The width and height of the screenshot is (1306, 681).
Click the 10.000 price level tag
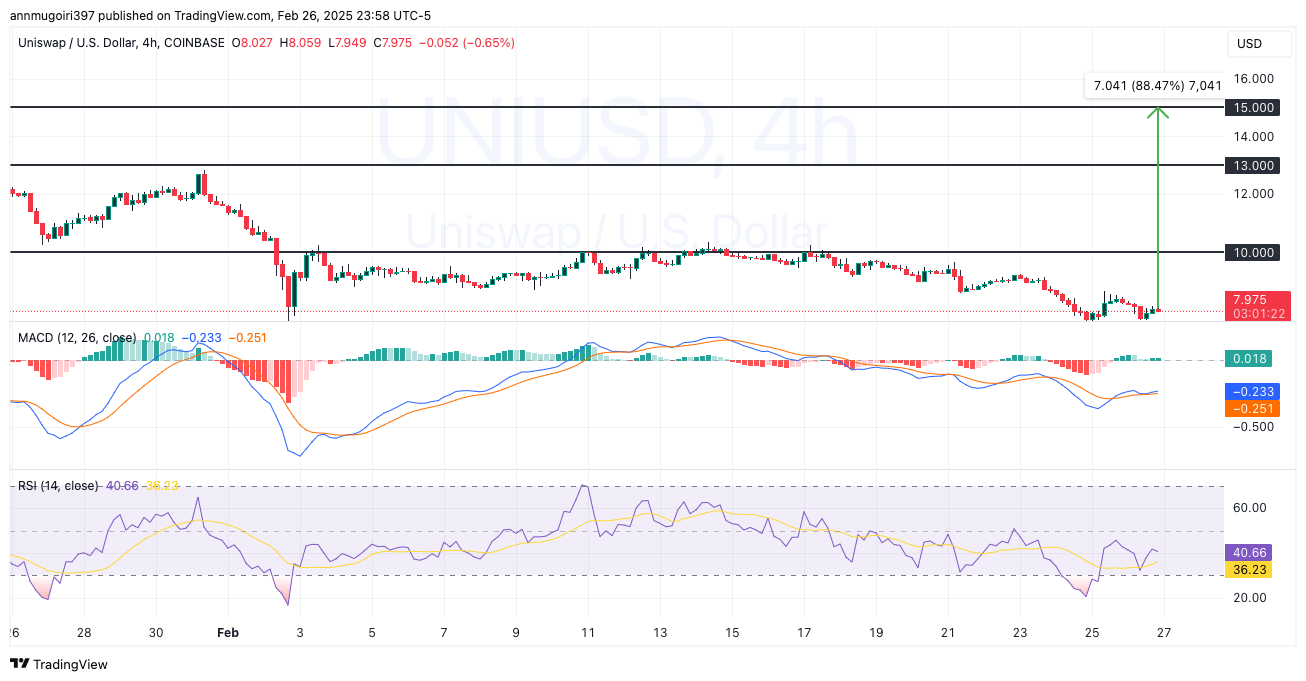pyautogui.click(x=1254, y=252)
